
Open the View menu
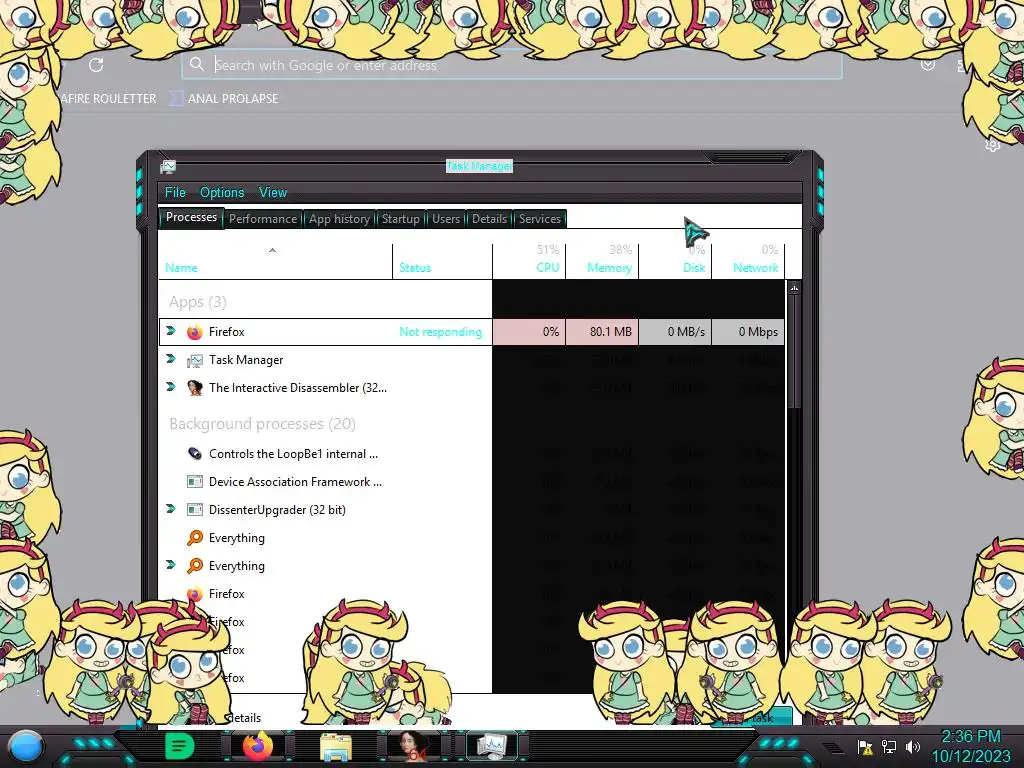(x=273, y=192)
